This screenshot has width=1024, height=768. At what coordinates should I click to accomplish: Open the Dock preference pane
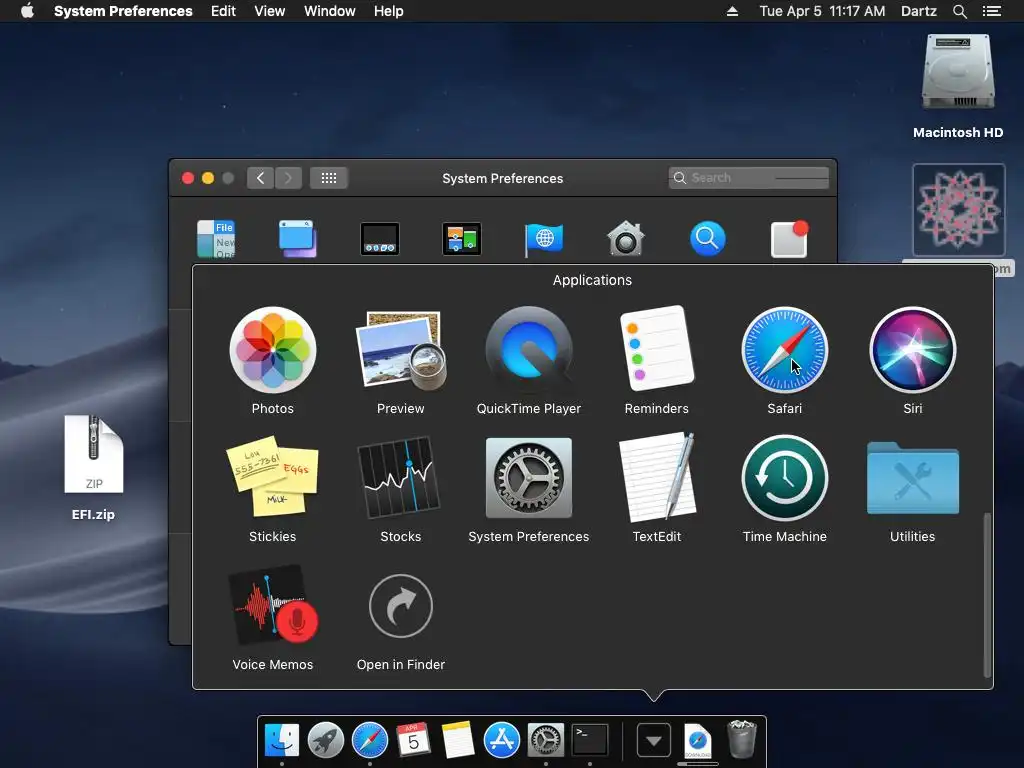379,239
